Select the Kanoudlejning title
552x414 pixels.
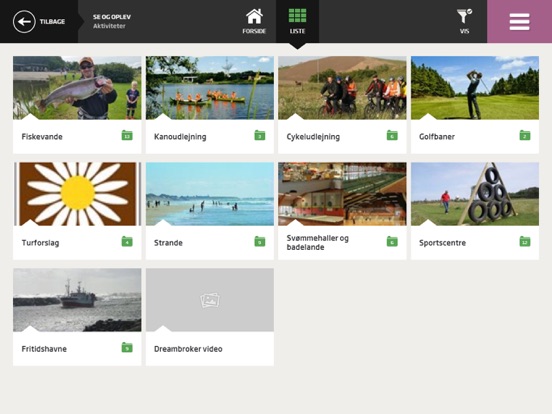180,137
